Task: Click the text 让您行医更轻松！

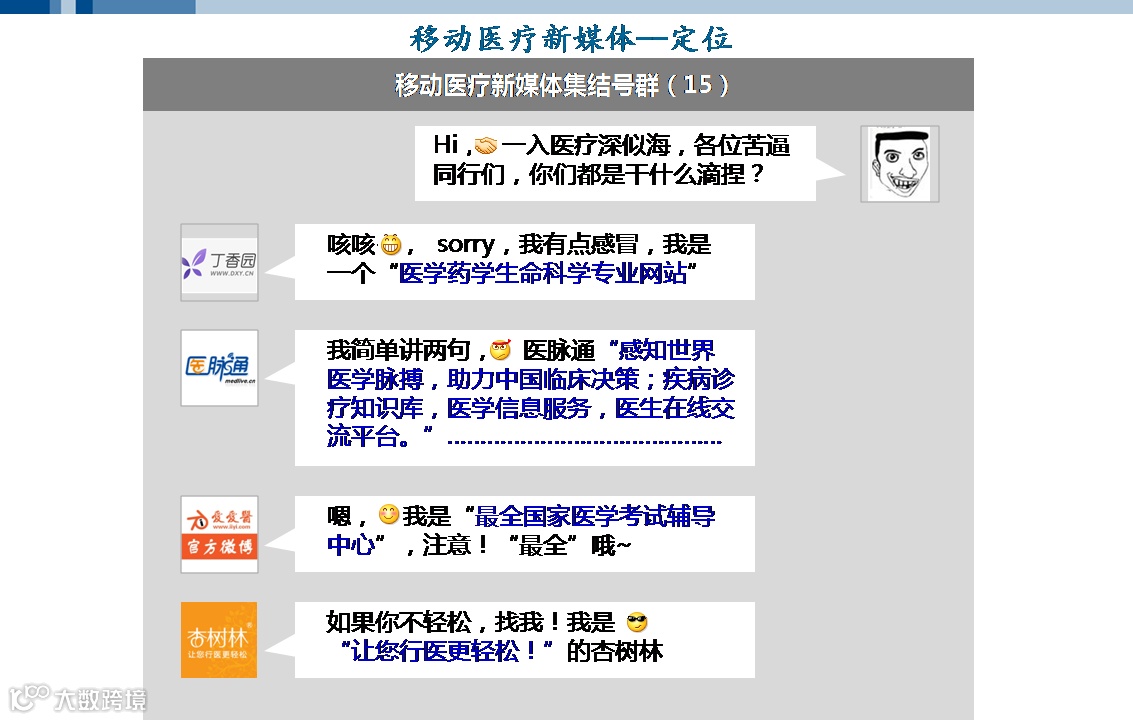Action: click(444, 651)
